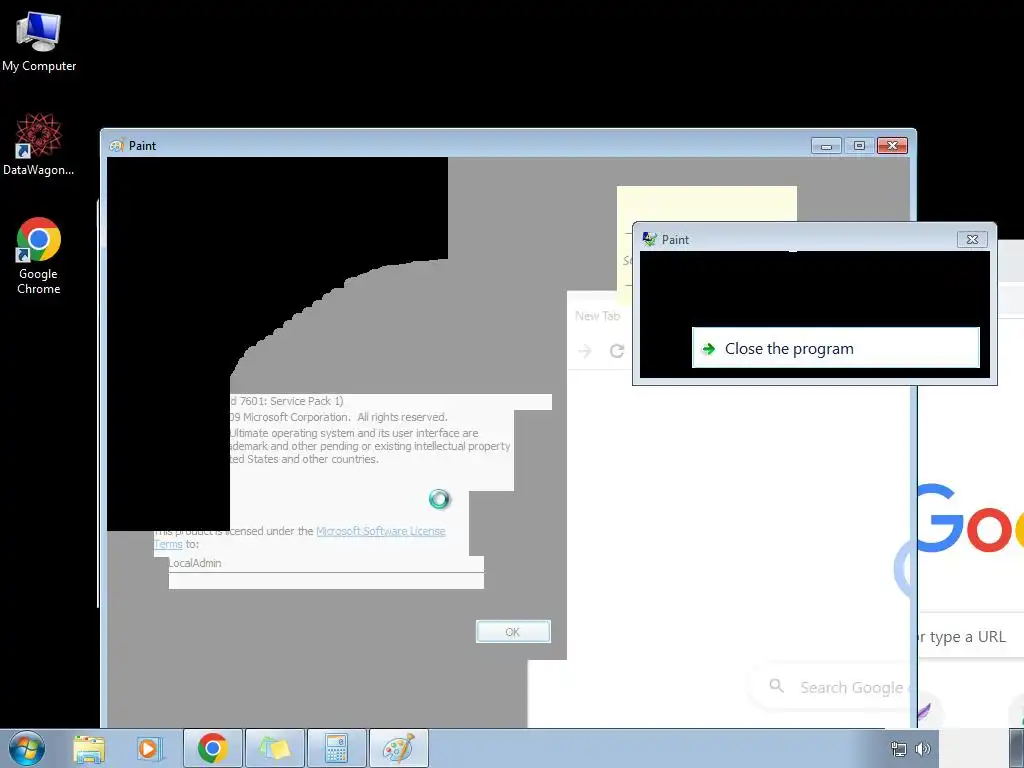Open the Microsoft Software License link
The image size is (1024, 768).
tap(381, 531)
